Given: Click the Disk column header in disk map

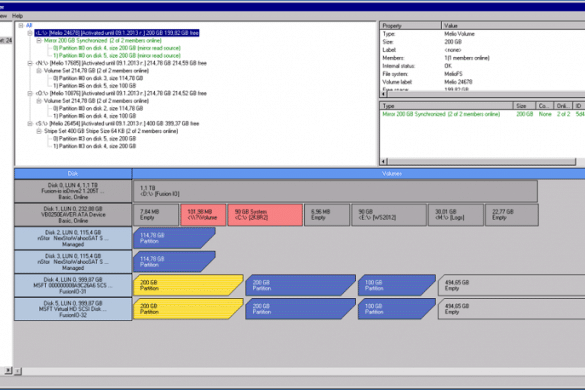Looking at the screenshot, I should (x=73, y=174).
